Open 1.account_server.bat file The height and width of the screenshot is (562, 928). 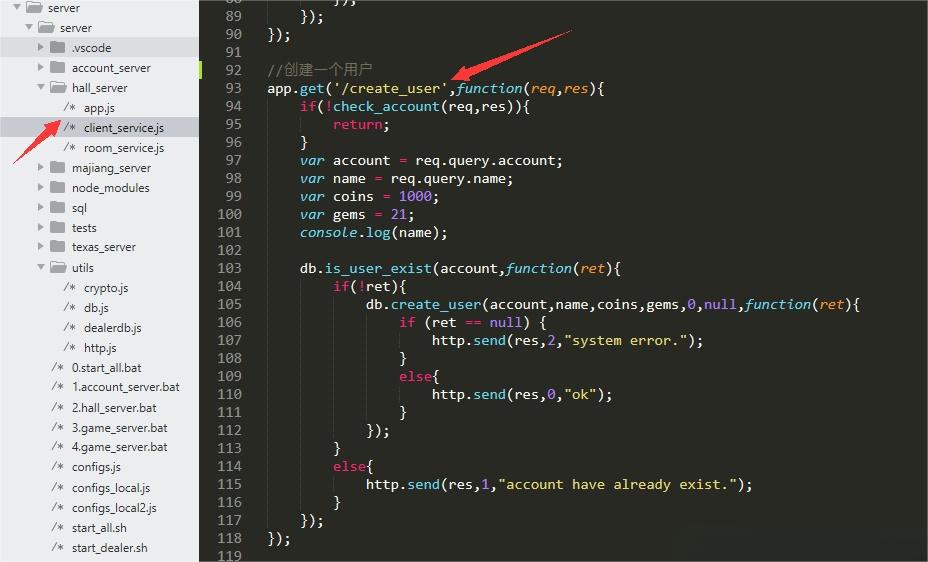(125, 387)
